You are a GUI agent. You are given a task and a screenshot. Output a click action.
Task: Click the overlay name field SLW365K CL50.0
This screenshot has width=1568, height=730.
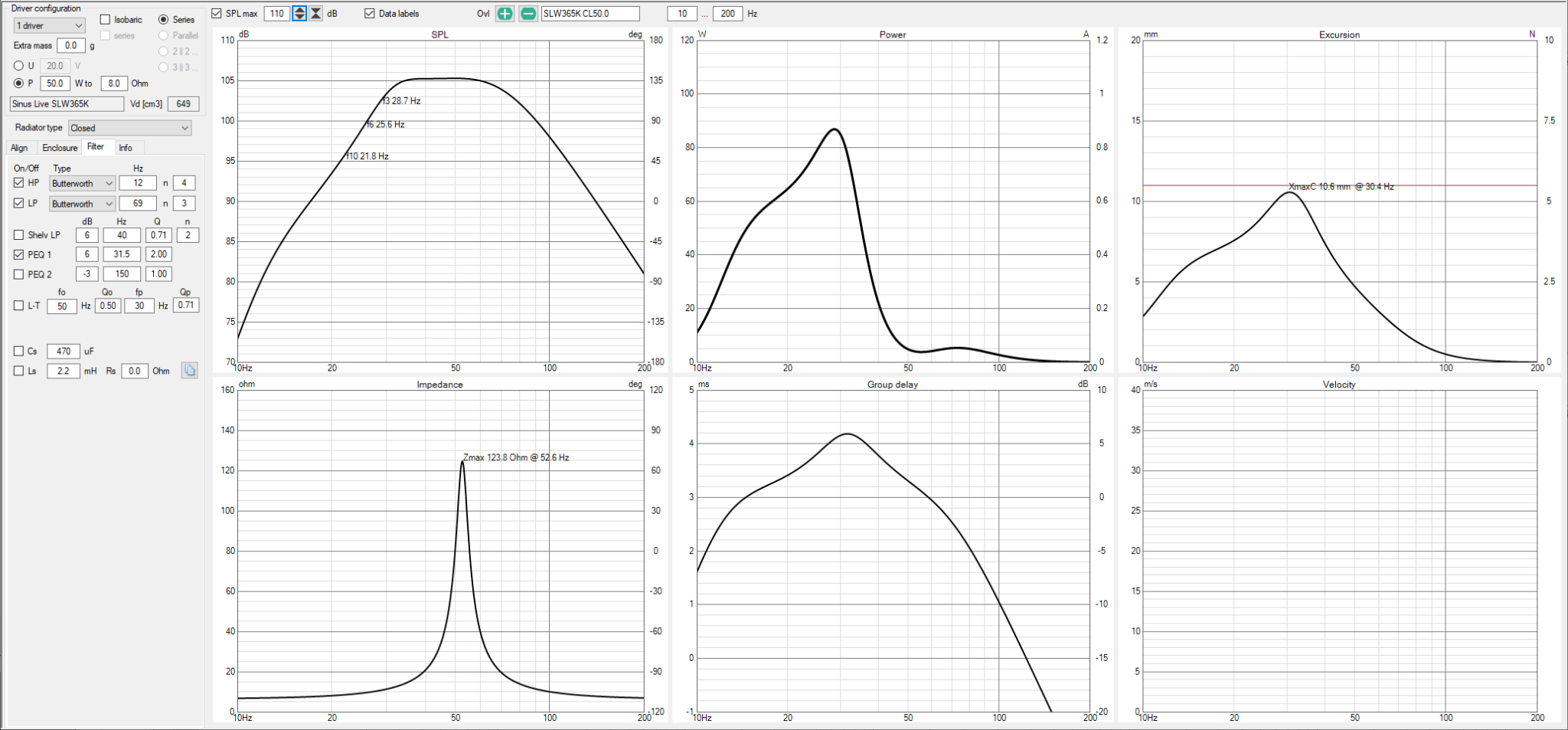(590, 14)
